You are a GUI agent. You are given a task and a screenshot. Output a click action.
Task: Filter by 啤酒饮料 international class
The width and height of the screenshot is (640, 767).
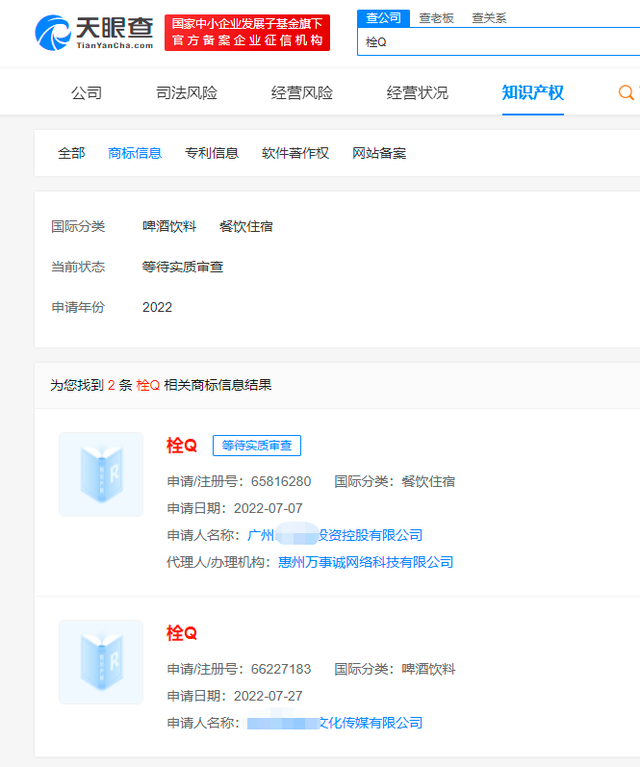tap(169, 226)
